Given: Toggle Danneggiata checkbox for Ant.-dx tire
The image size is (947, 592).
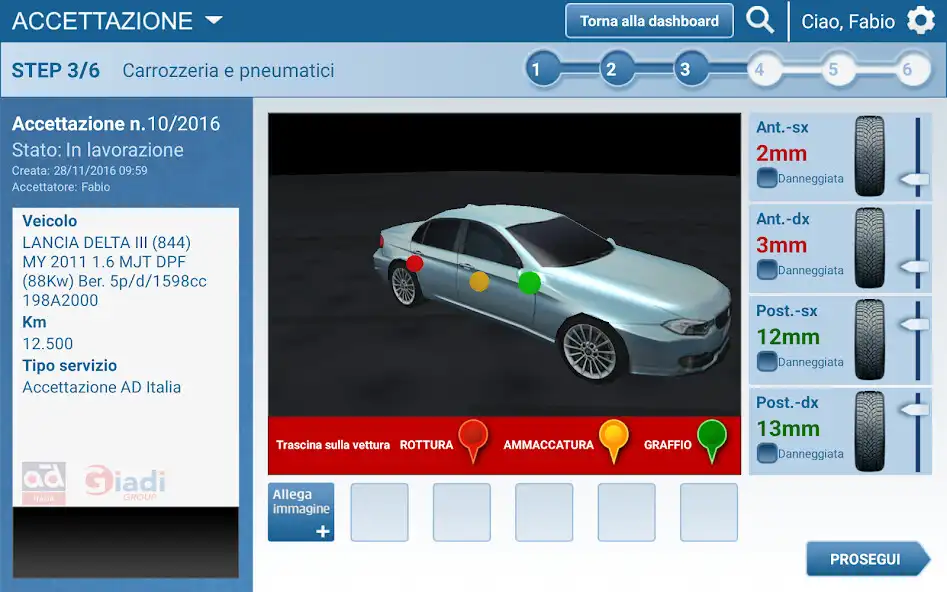Looking at the screenshot, I should (x=767, y=270).
